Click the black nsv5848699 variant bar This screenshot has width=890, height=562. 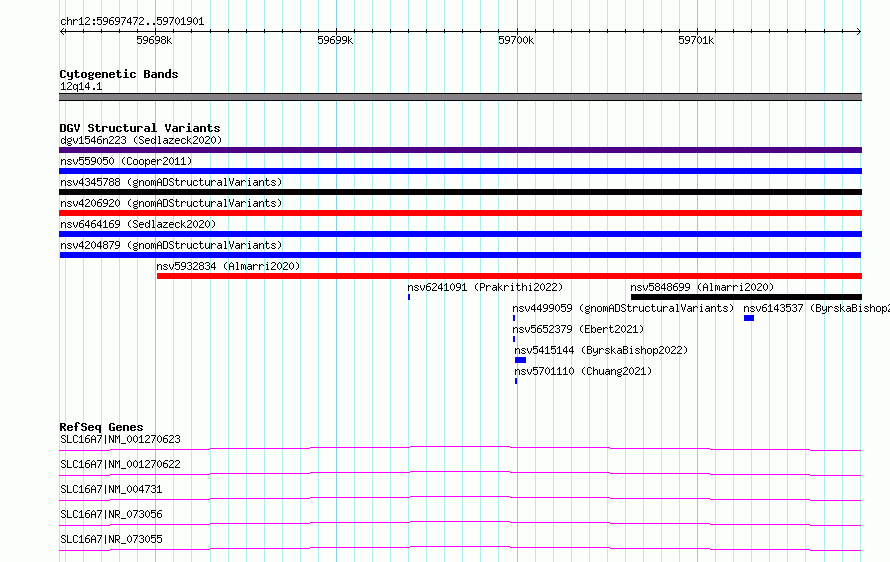746,297
